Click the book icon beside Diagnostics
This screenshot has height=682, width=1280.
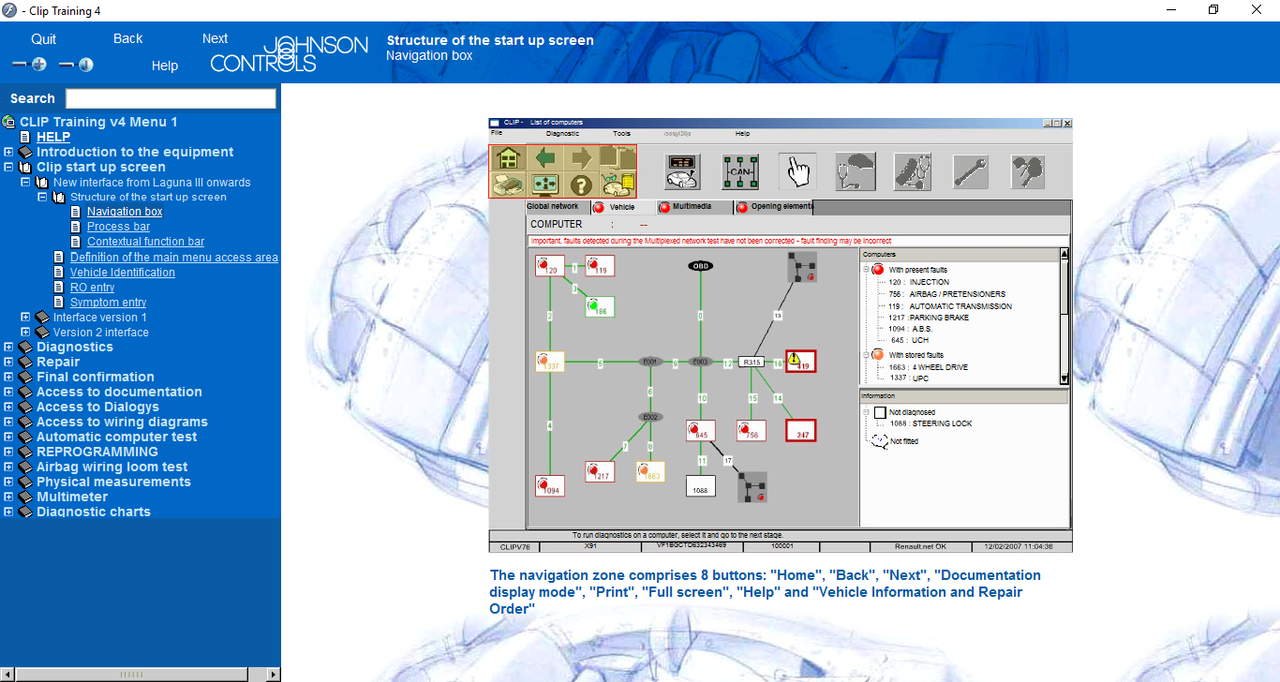26,347
